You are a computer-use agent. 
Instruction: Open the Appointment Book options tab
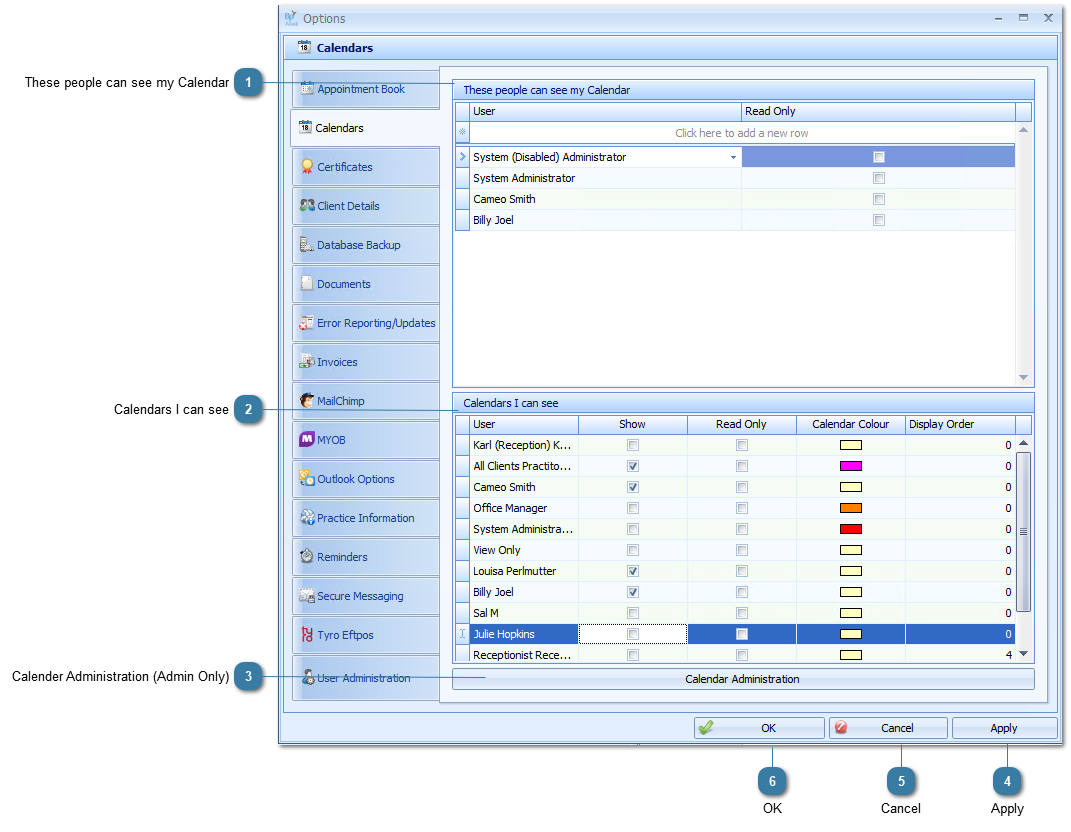(x=366, y=89)
